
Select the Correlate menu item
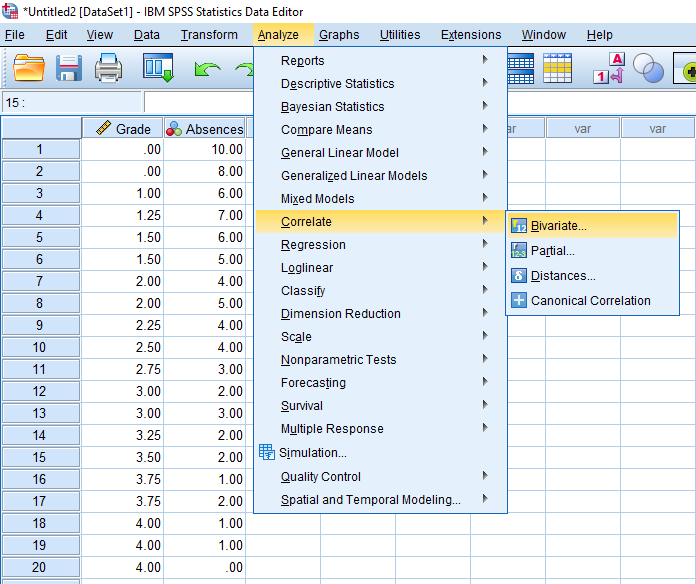(x=380, y=221)
